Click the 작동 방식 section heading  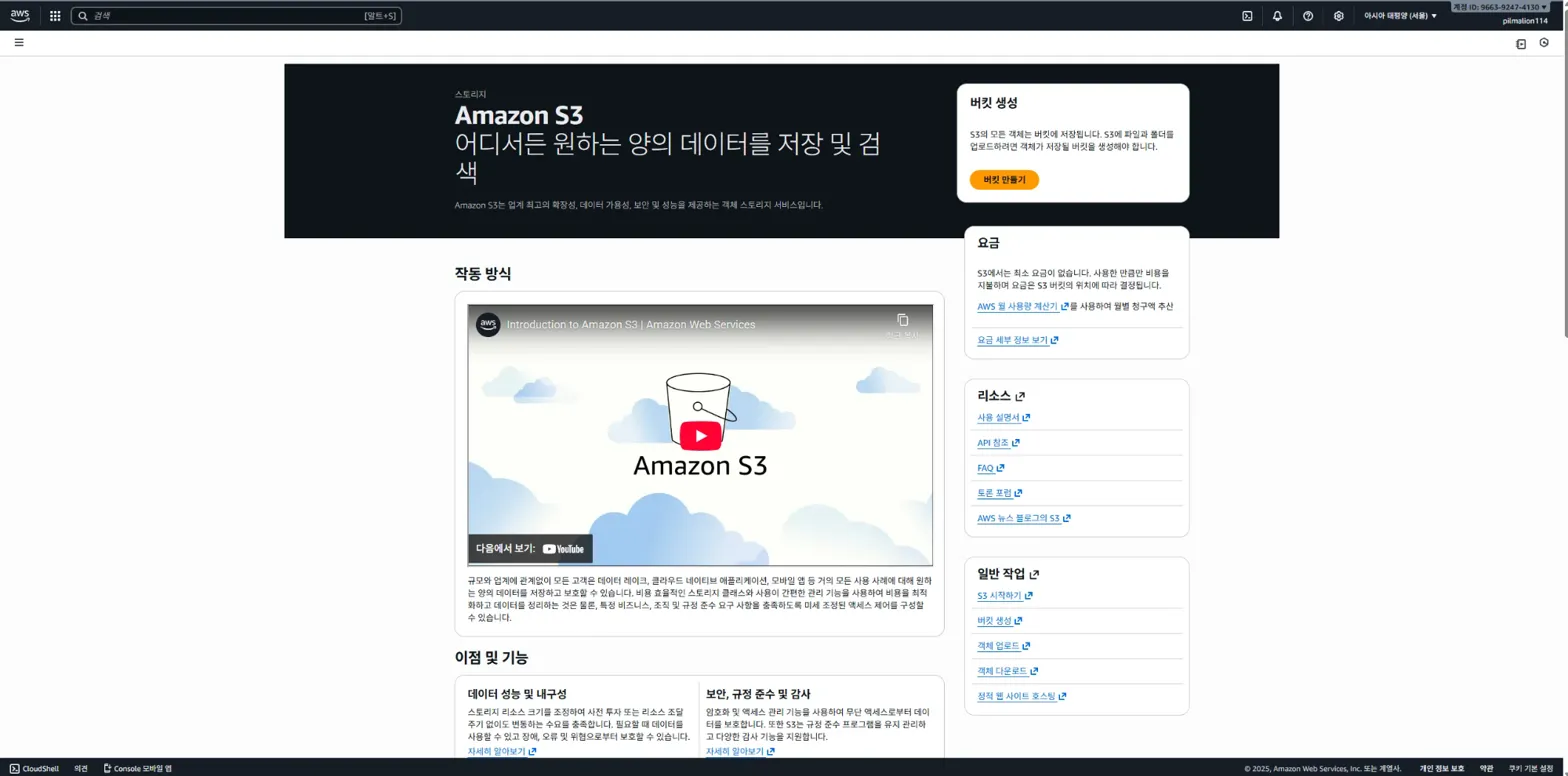(x=483, y=274)
